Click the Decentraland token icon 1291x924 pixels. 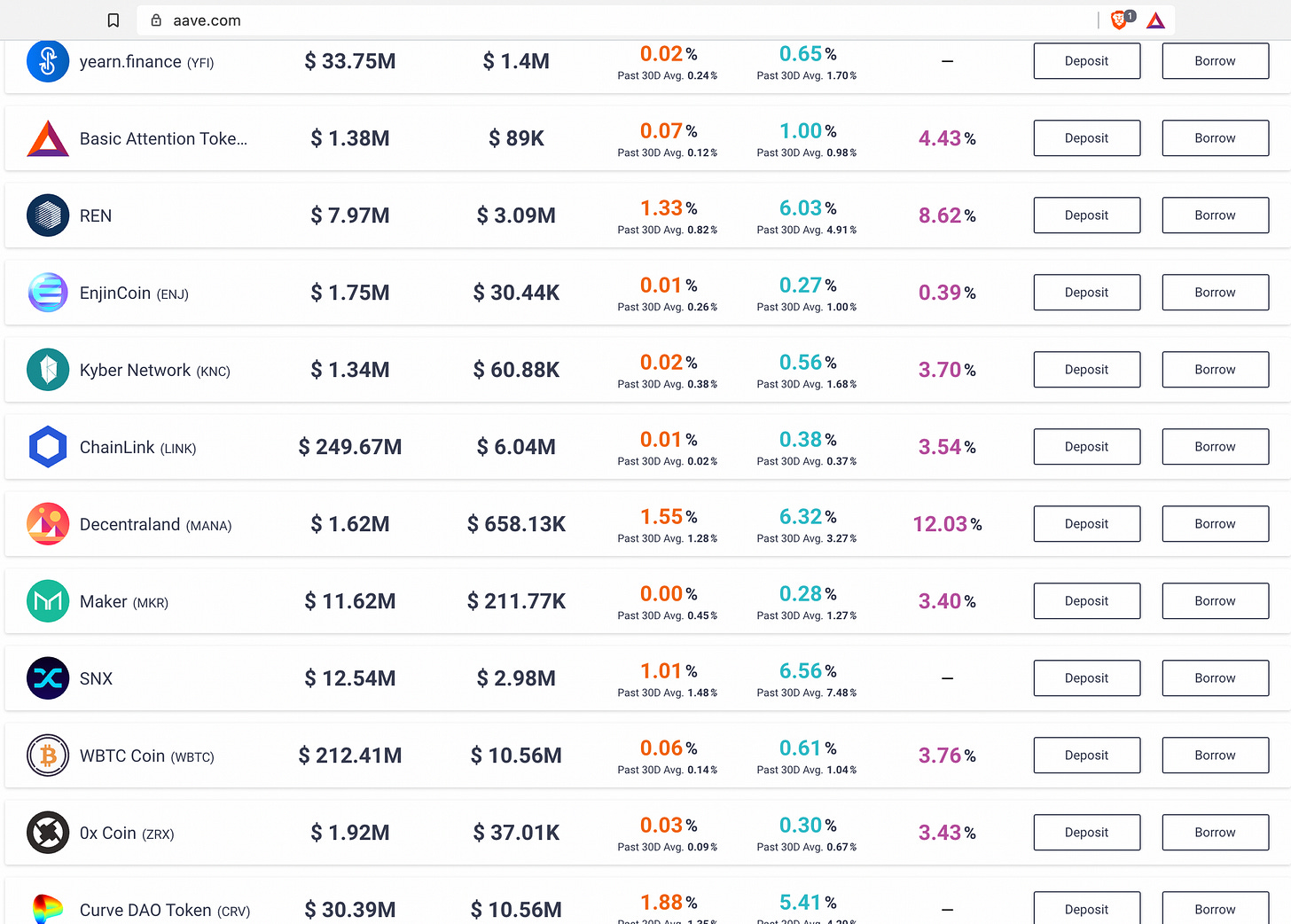click(48, 524)
